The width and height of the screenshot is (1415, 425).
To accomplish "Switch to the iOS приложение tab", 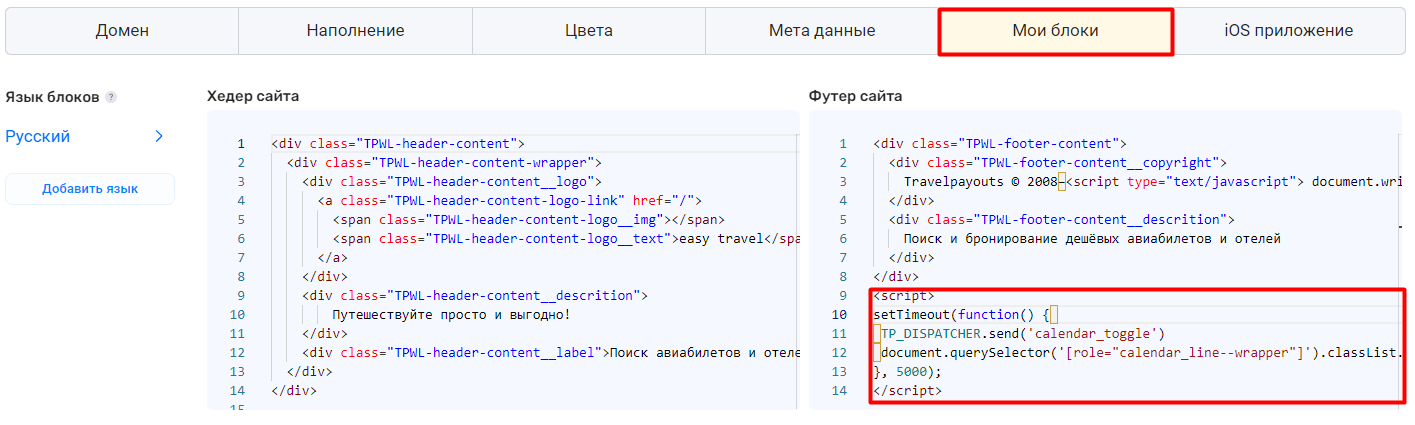I will [x=1288, y=31].
